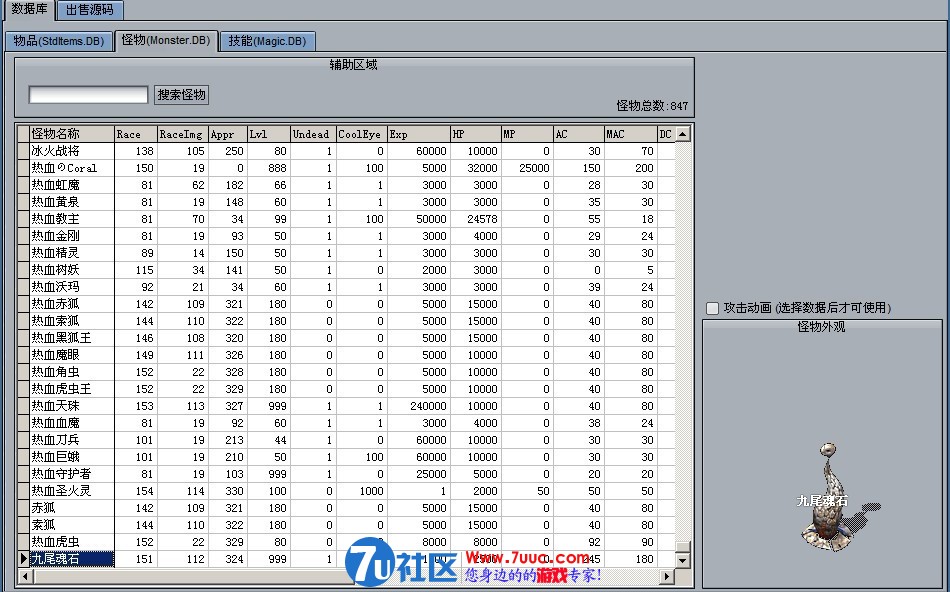The height and width of the screenshot is (592, 950).
Task: Switch to the 数据库 tab
Action: pyautogui.click(x=29, y=10)
